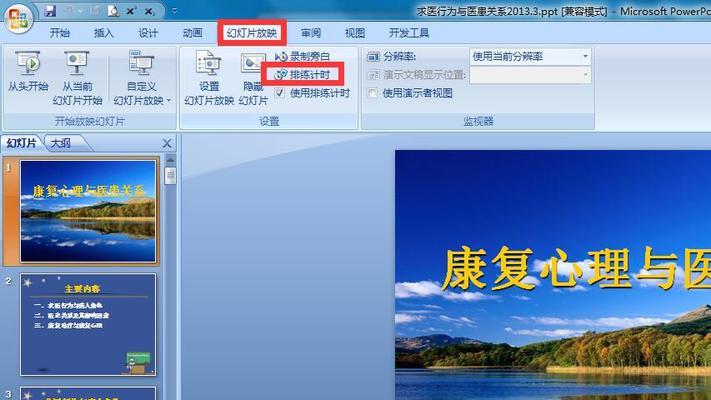This screenshot has height=400, width=711.
Task: Click the thumbnail pane scroll-up arrow
Action: tap(170, 161)
